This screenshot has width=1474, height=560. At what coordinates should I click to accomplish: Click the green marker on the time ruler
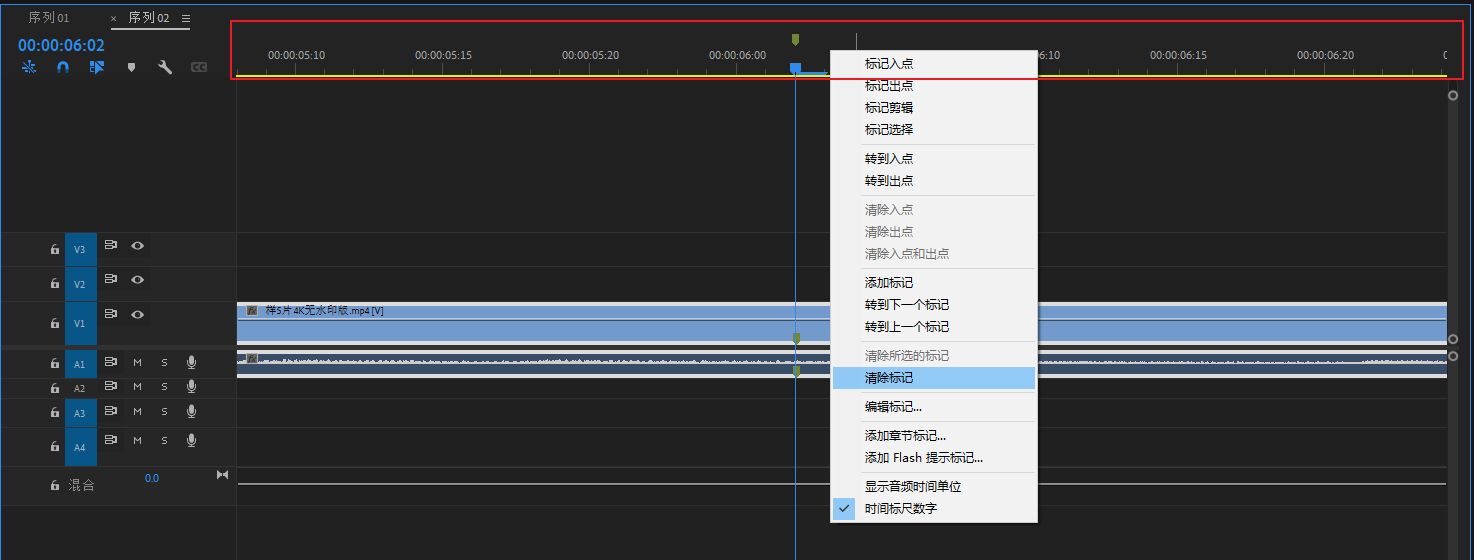point(795,39)
